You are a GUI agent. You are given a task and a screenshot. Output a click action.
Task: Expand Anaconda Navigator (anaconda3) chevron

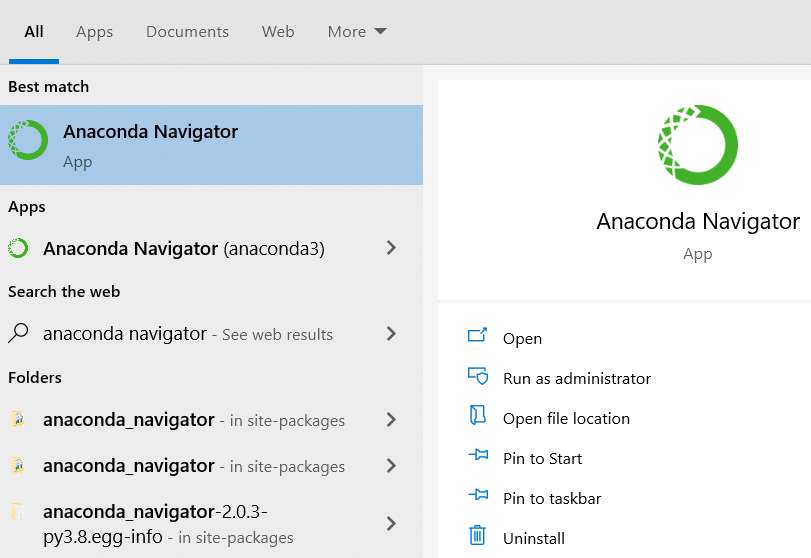[391, 248]
